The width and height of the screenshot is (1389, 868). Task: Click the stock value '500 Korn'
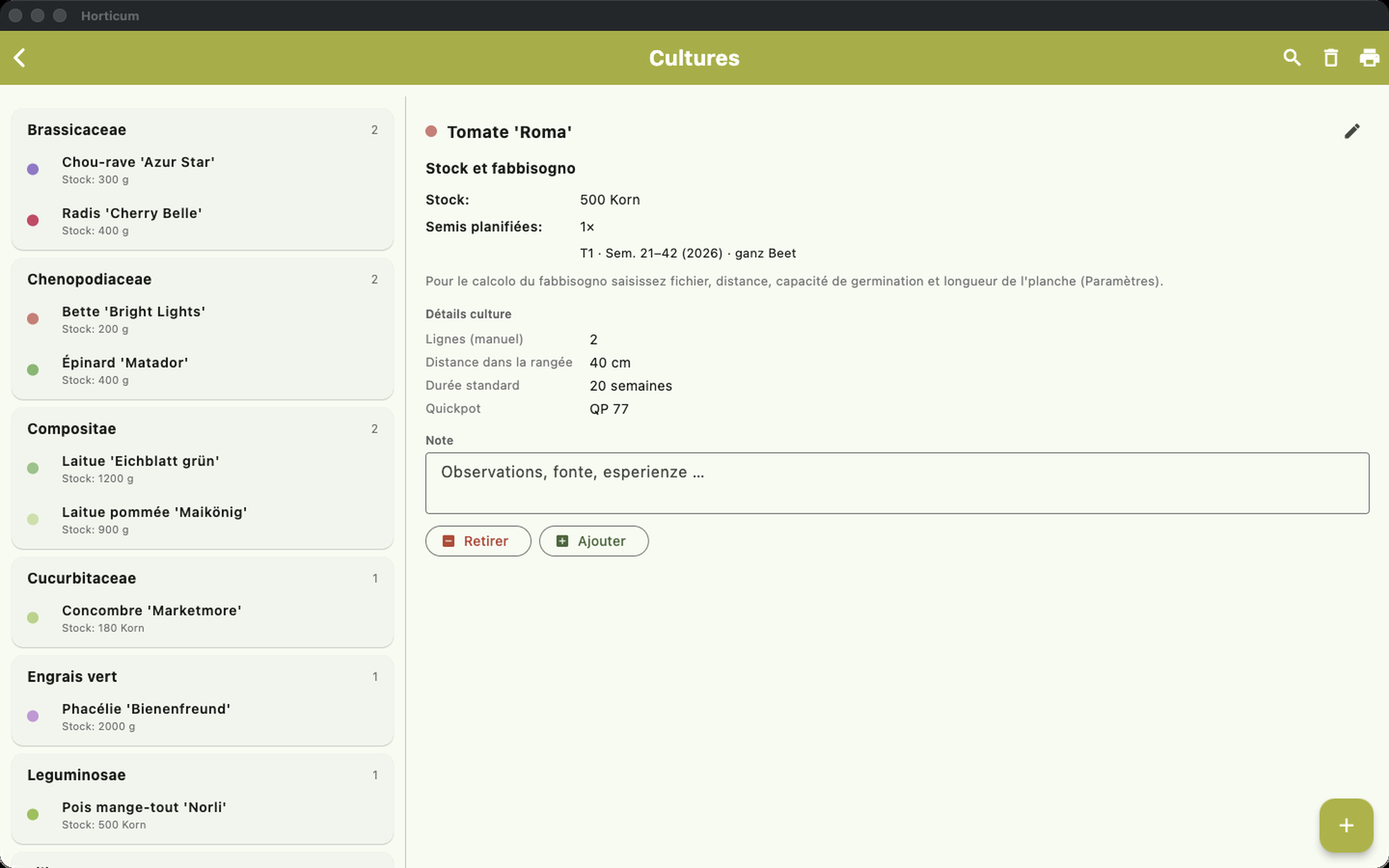pos(610,200)
